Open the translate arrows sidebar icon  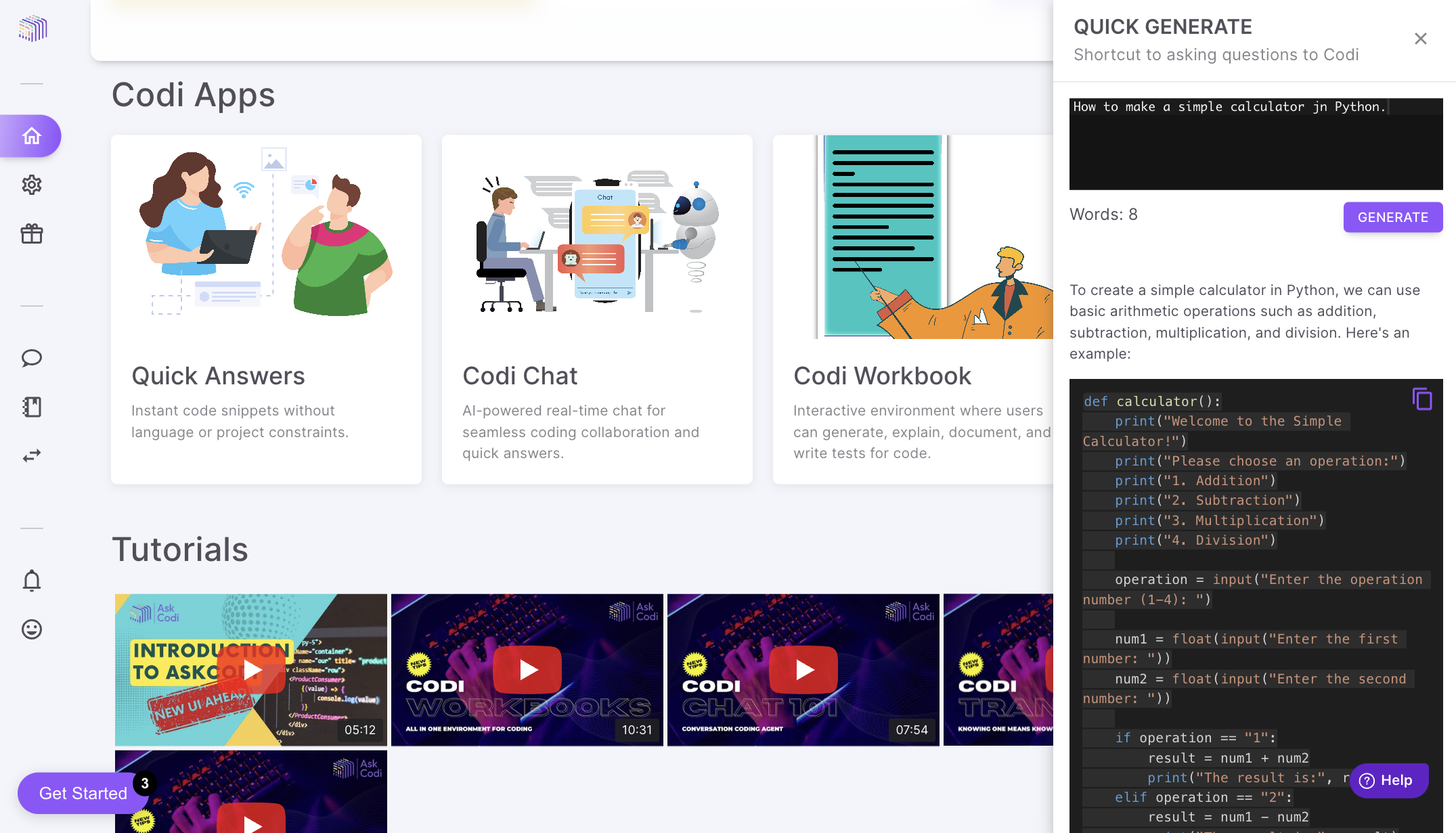(32, 455)
